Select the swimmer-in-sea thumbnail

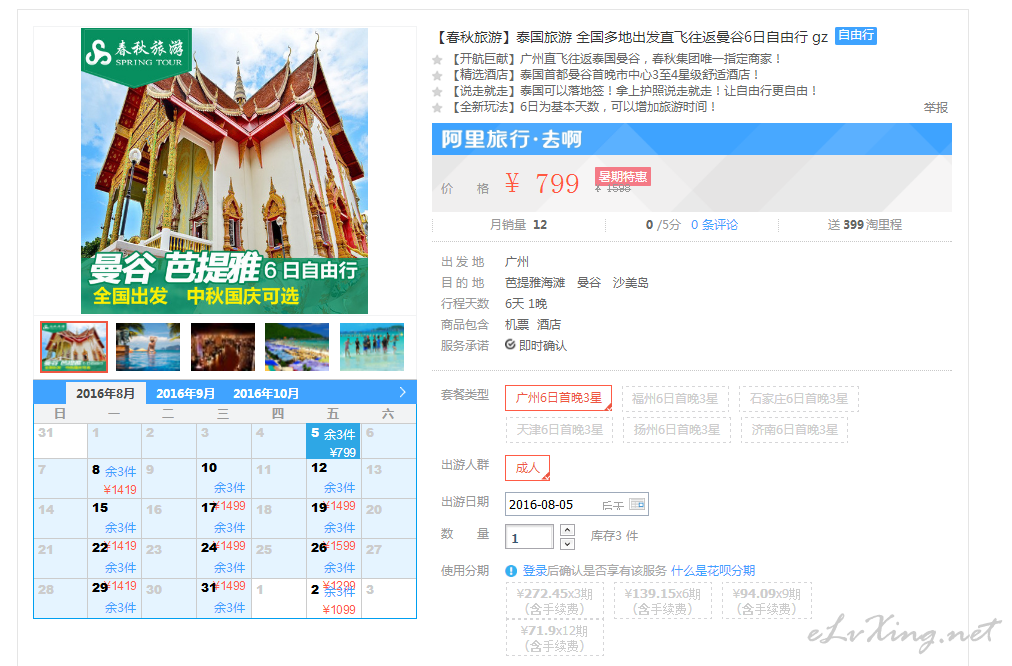[x=148, y=347]
